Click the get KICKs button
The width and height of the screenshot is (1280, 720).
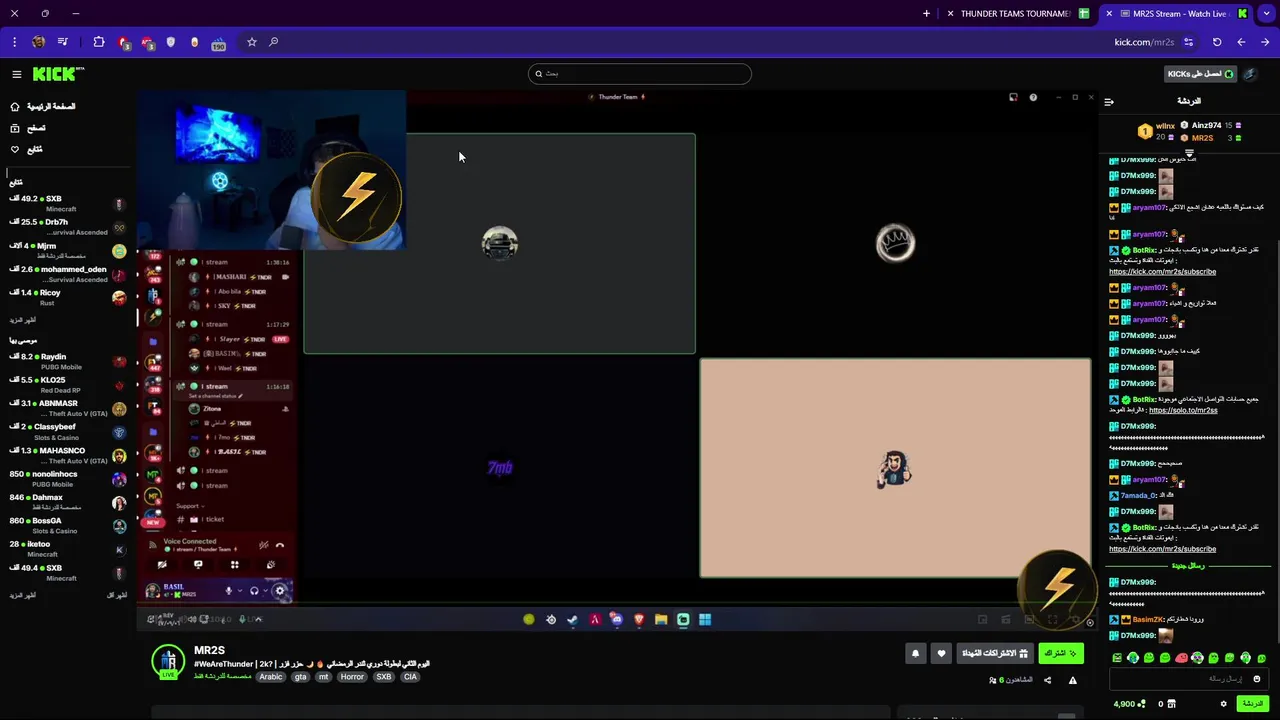click(1201, 74)
